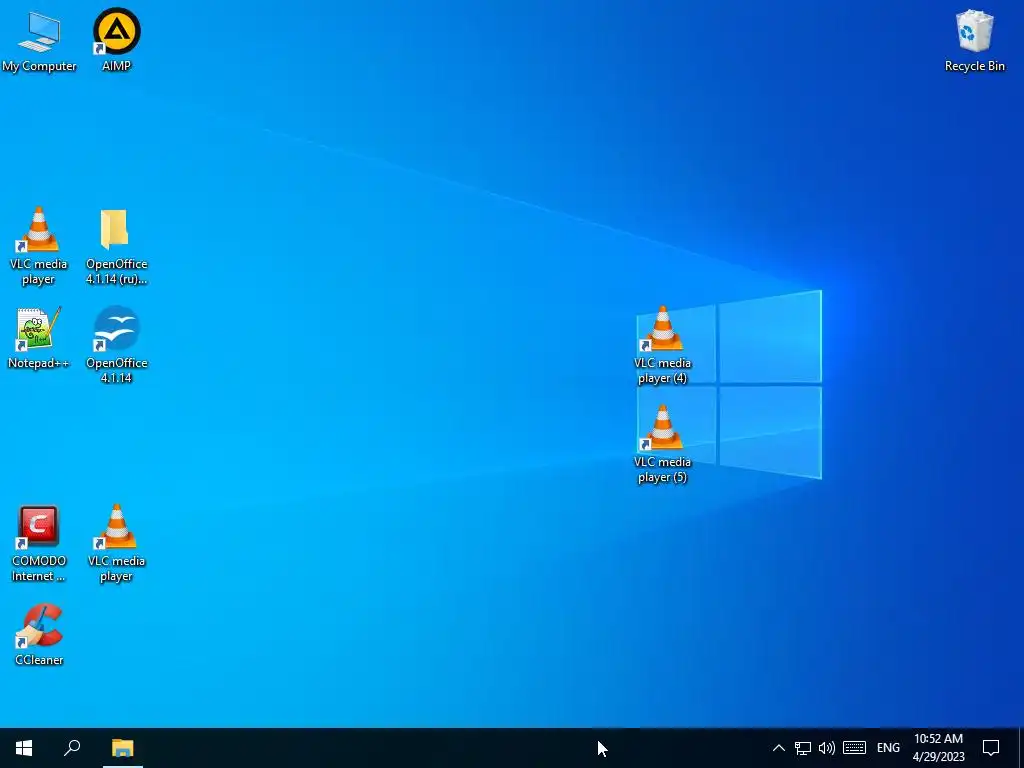Screen dimensions: 1024x768
Task: Open File Explorer from the taskbar
Action: tap(122, 748)
